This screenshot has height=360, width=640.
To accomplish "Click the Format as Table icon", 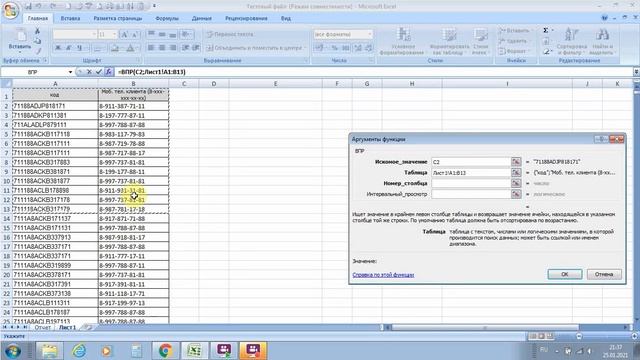I will 449,35.
